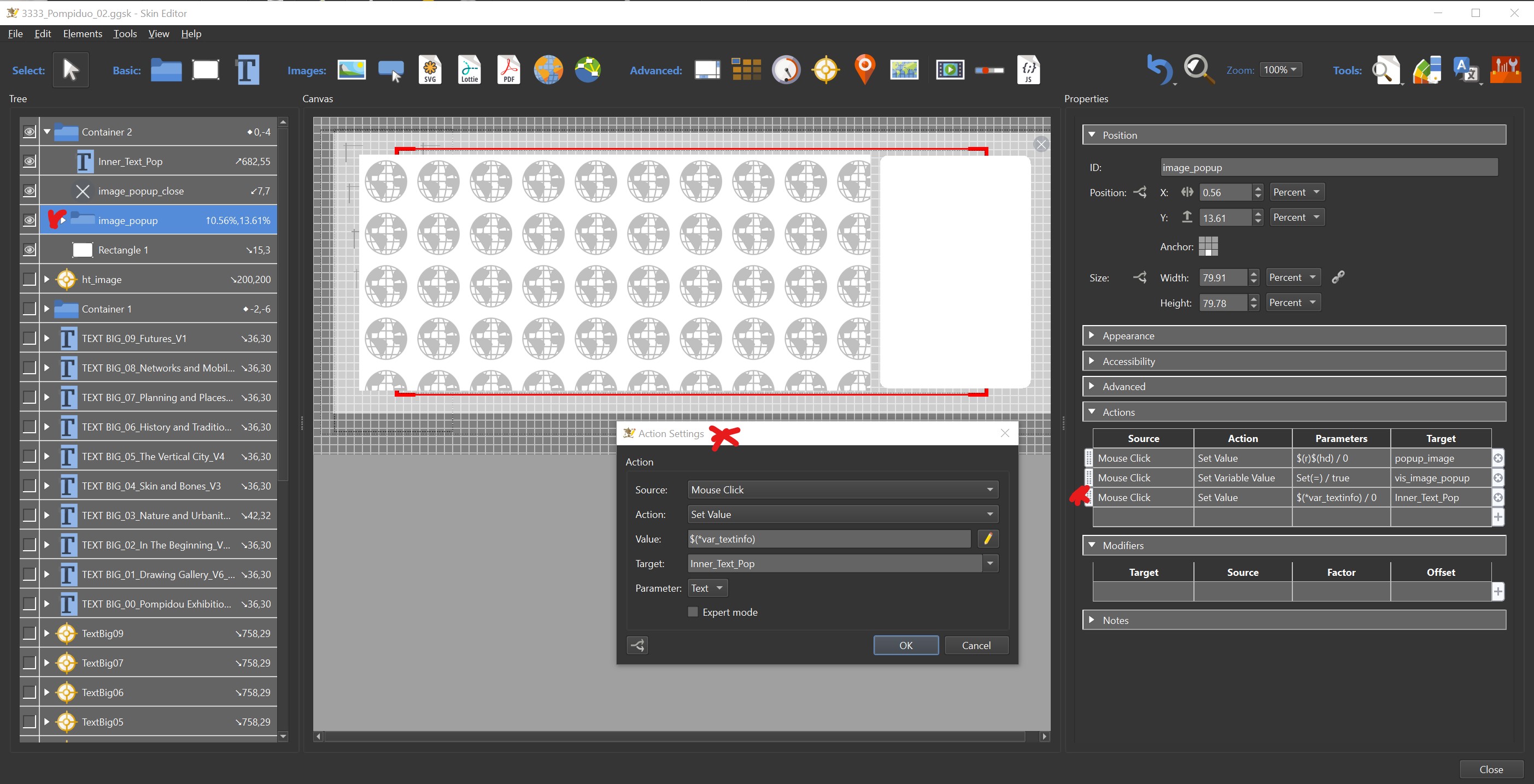Image resolution: width=1534 pixels, height=784 pixels.
Task: Add a new modifier with plus button
Action: [x=1498, y=591]
